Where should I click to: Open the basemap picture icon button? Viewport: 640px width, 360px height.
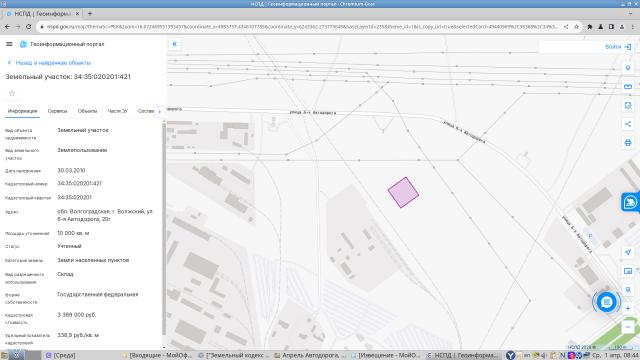[628, 271]
